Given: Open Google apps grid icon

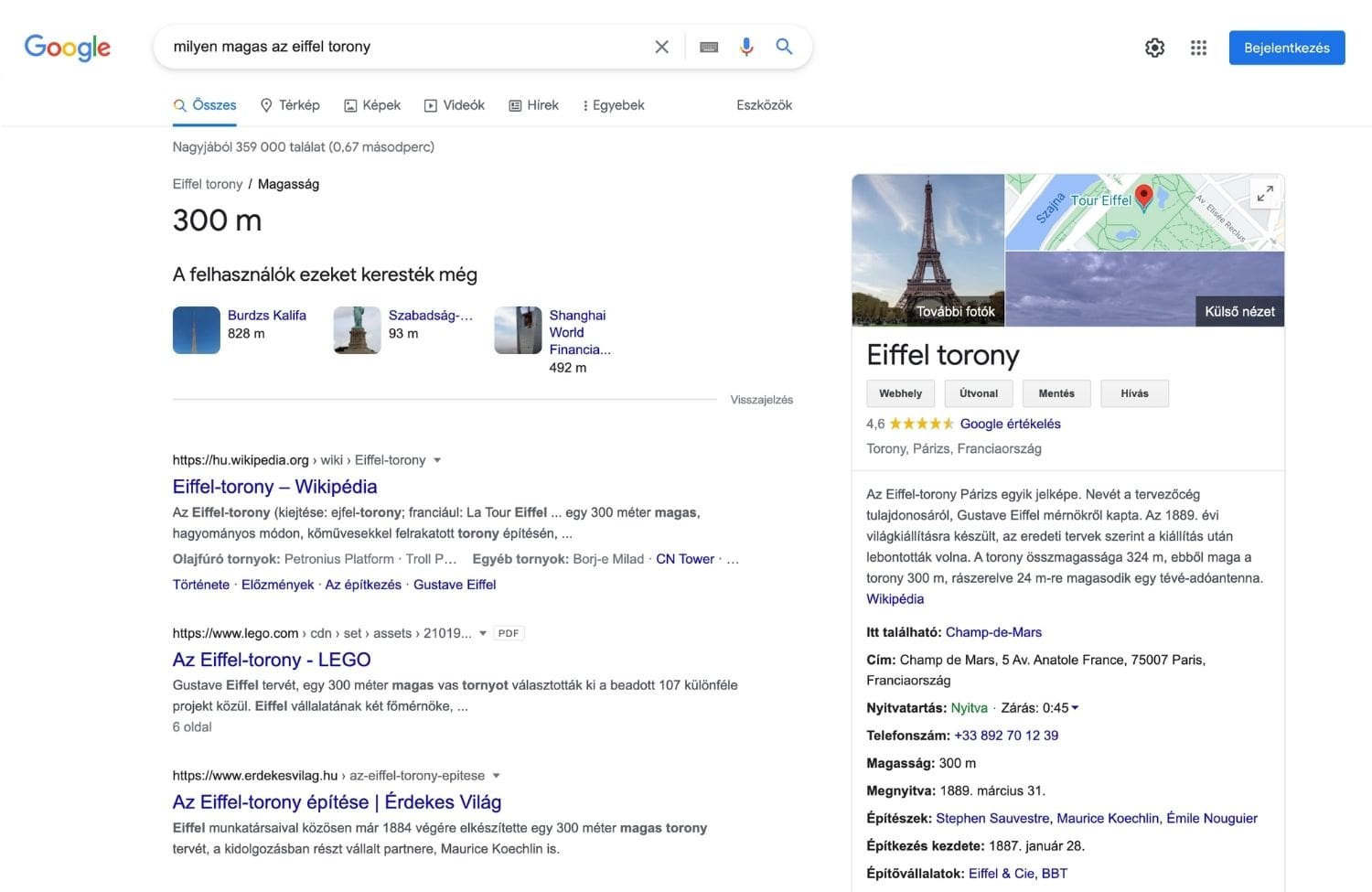Looking at the screenshot, I should coord(1198,48).
